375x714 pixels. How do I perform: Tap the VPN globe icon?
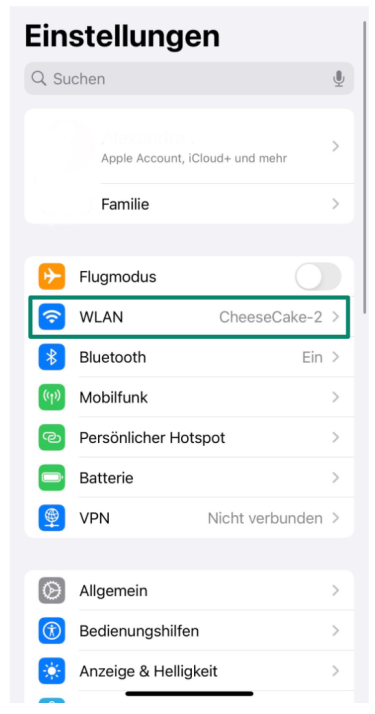point(51,518)
